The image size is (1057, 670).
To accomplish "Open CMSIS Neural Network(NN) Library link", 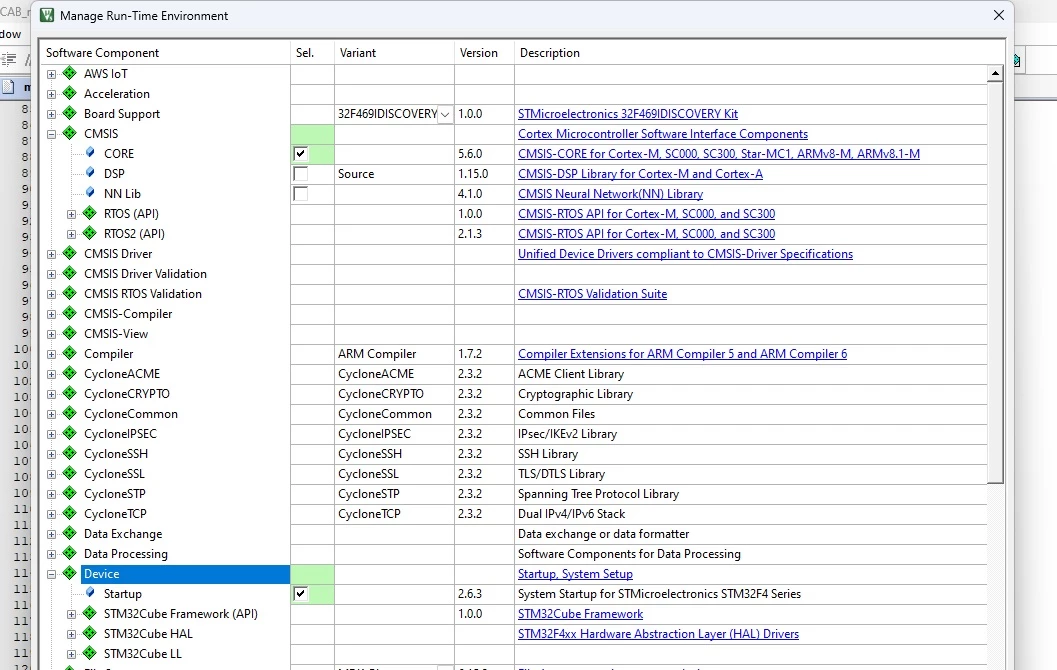I will [x=610, y=194].
